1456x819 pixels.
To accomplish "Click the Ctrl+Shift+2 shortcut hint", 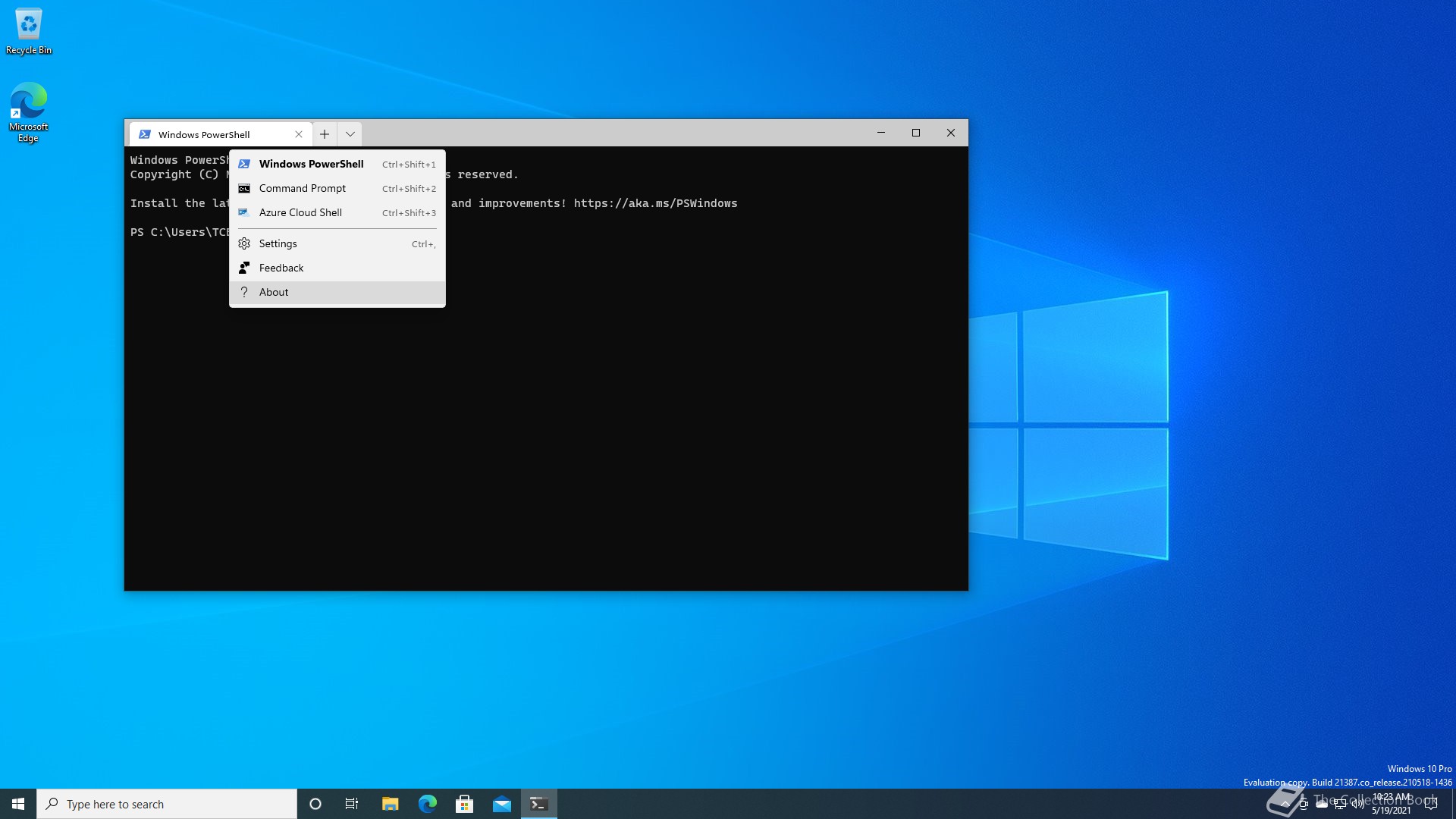I will [409, 189].
